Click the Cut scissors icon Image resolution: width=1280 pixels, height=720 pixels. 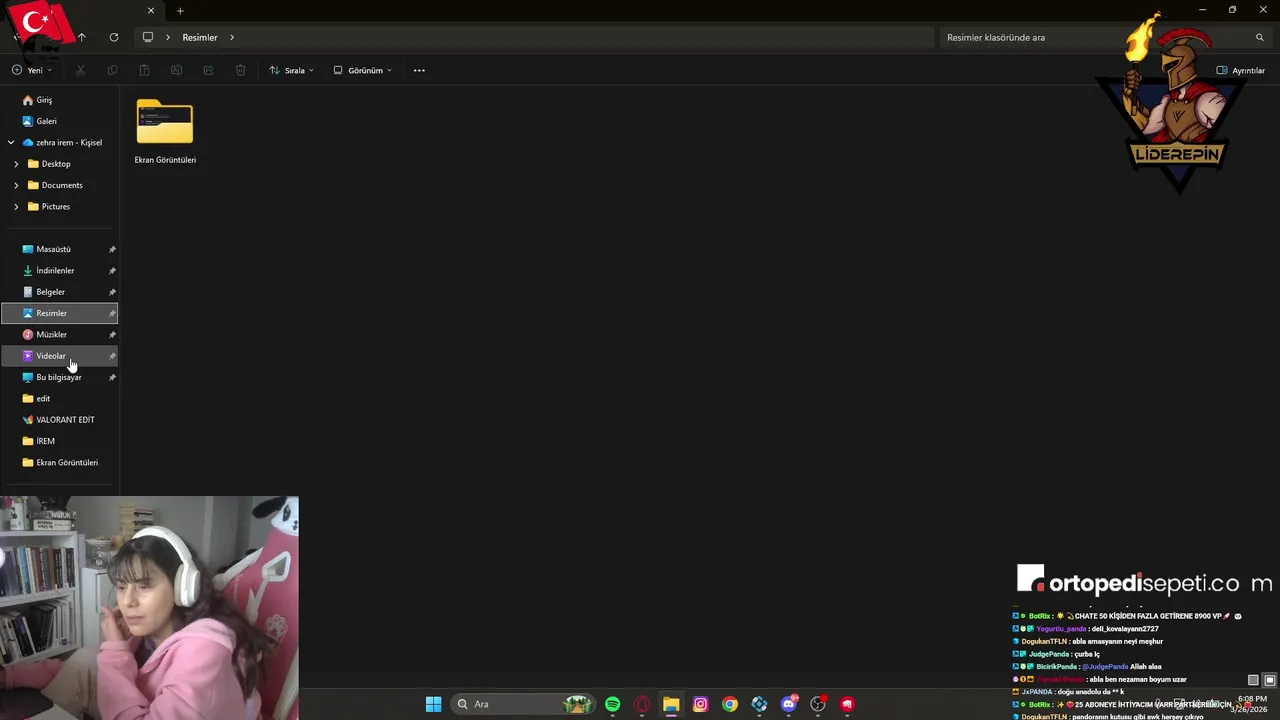pyautogui.click(x=81, y=70)
